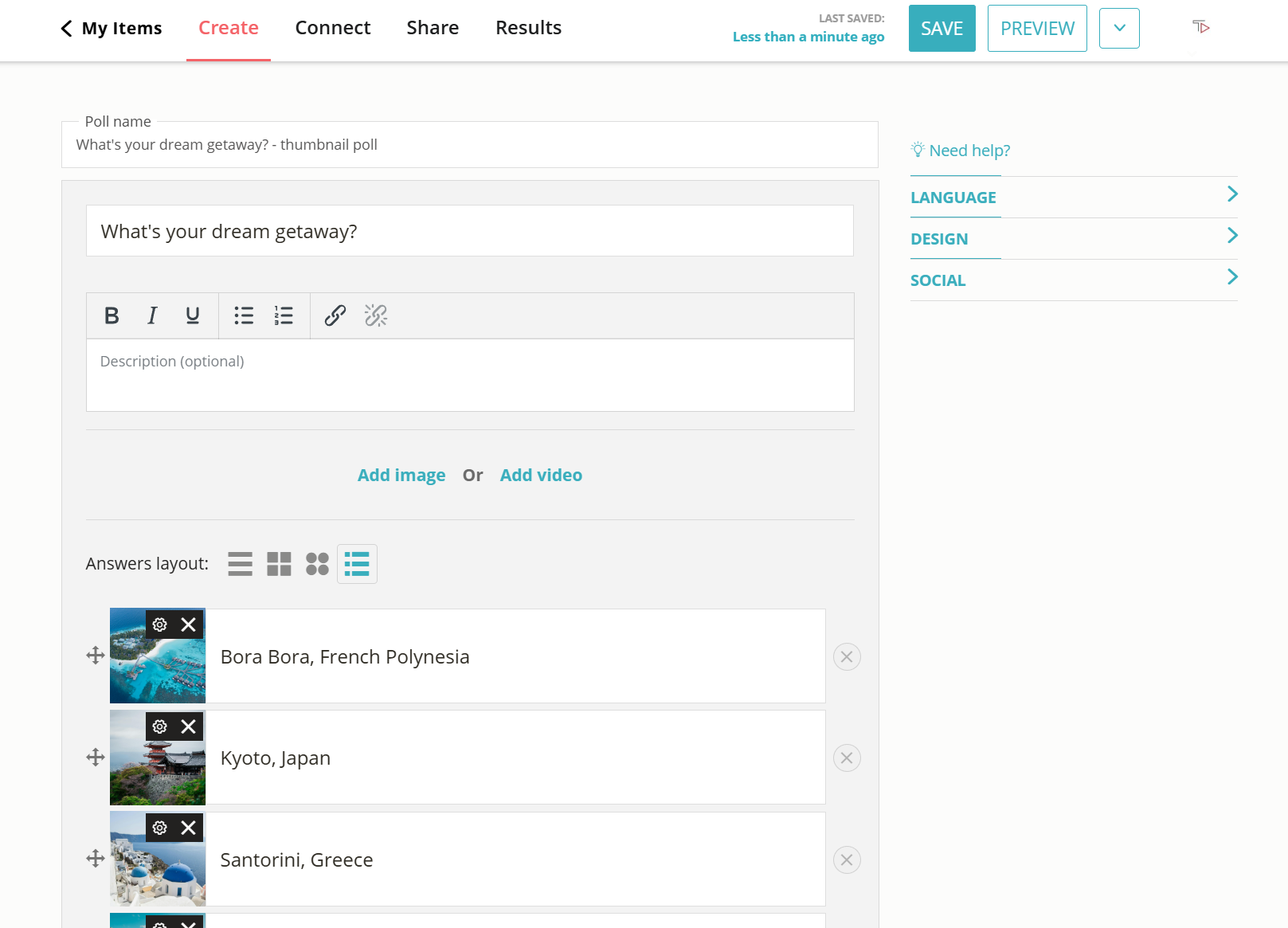This screenshot has width=1288, height=928.
Task: Expand the Language settings section
Action: pos(1074,198)
